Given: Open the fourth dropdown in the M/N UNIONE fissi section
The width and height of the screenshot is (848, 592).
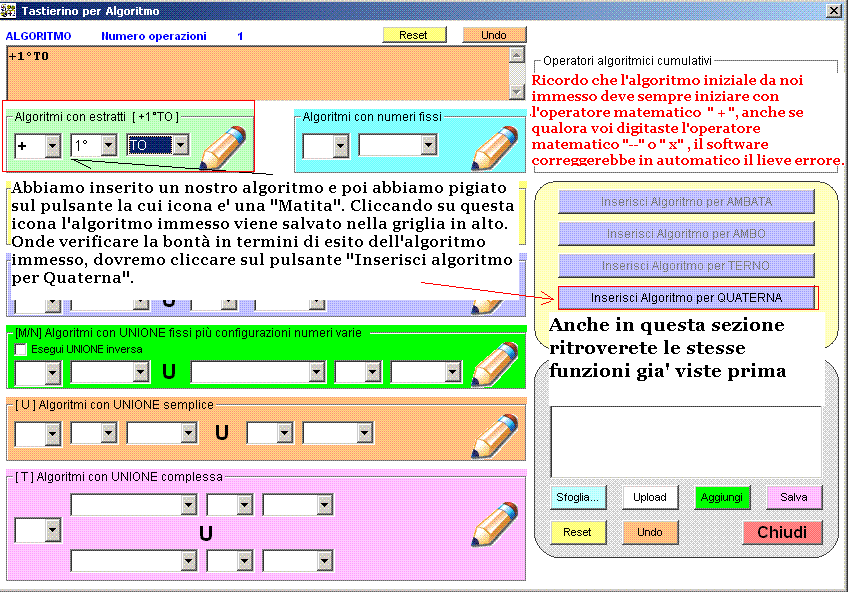Looking at the screenshot, I should tap(372, 372).
